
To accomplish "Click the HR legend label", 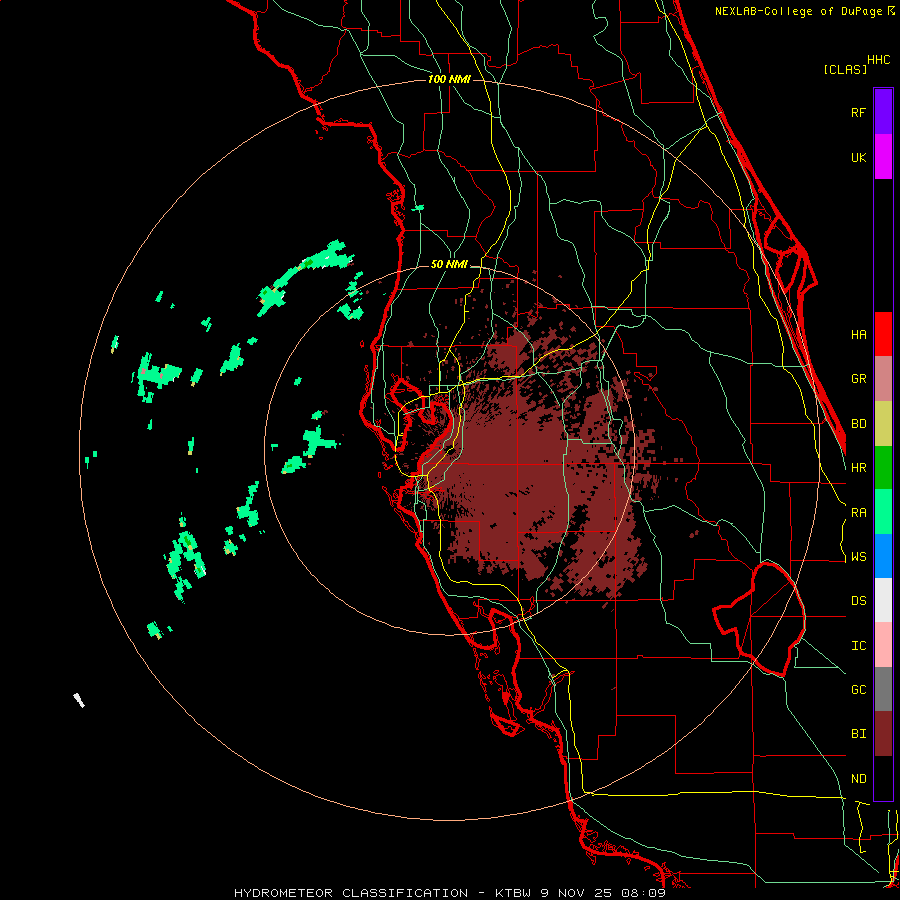I will point(858,468).
